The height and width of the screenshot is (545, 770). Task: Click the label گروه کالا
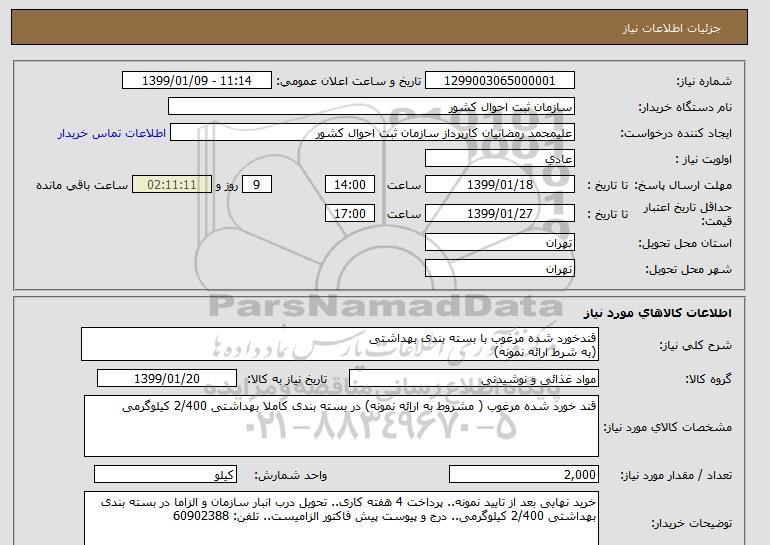tap(708, 379)
